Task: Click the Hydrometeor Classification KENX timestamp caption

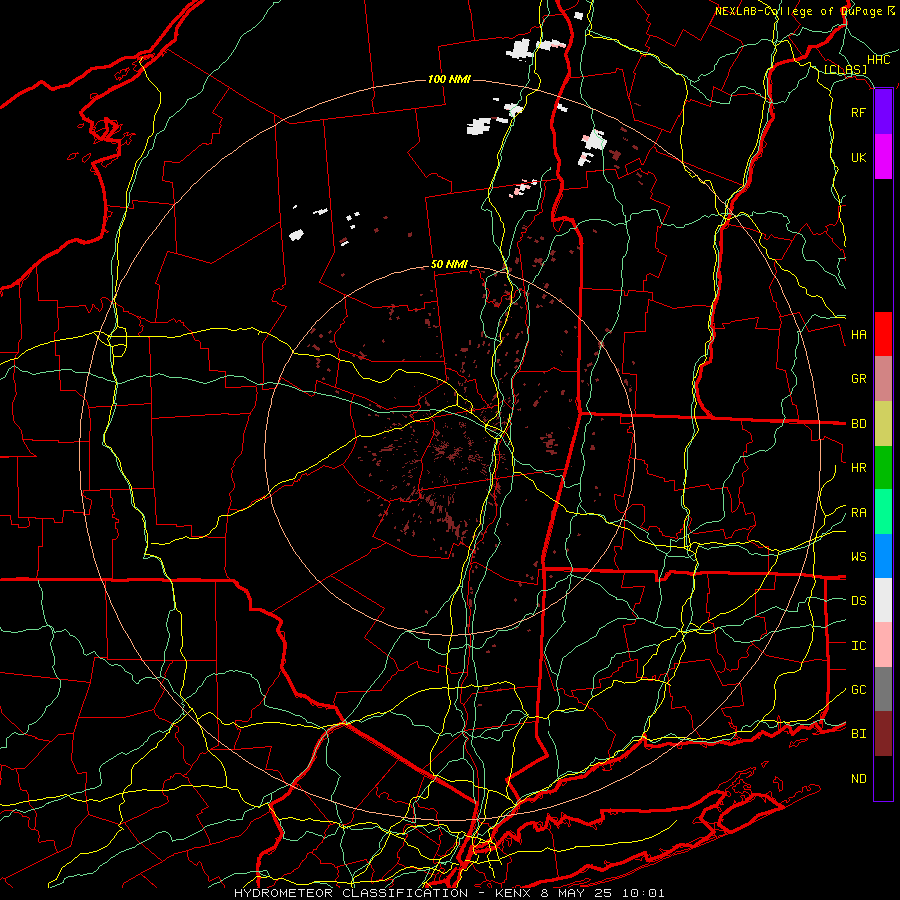Action: pos(449,893)
